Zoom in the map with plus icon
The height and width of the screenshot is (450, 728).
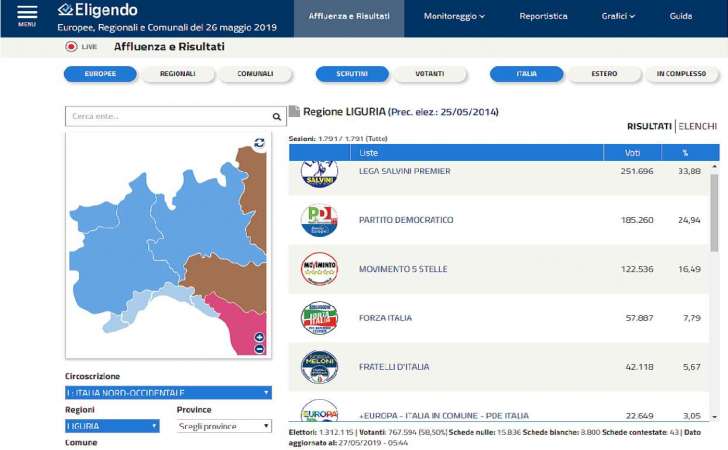[260, 337]
